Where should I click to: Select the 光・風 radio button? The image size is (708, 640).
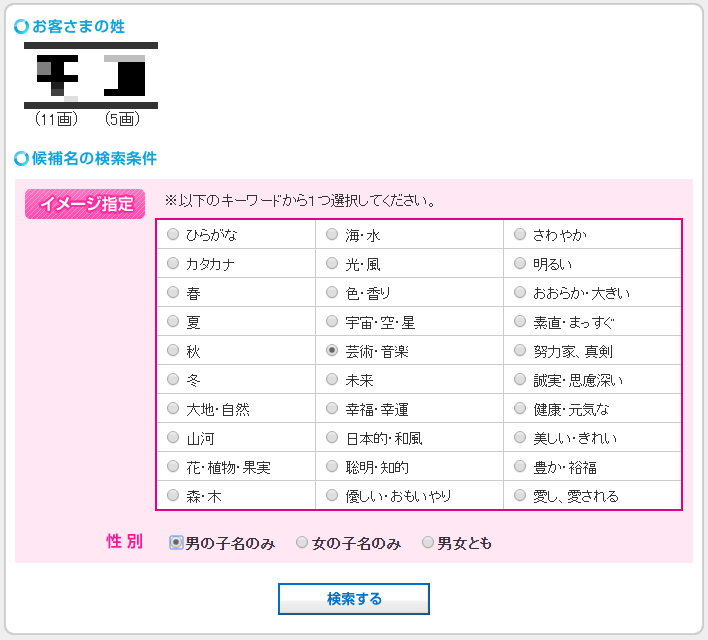point(332,263)
